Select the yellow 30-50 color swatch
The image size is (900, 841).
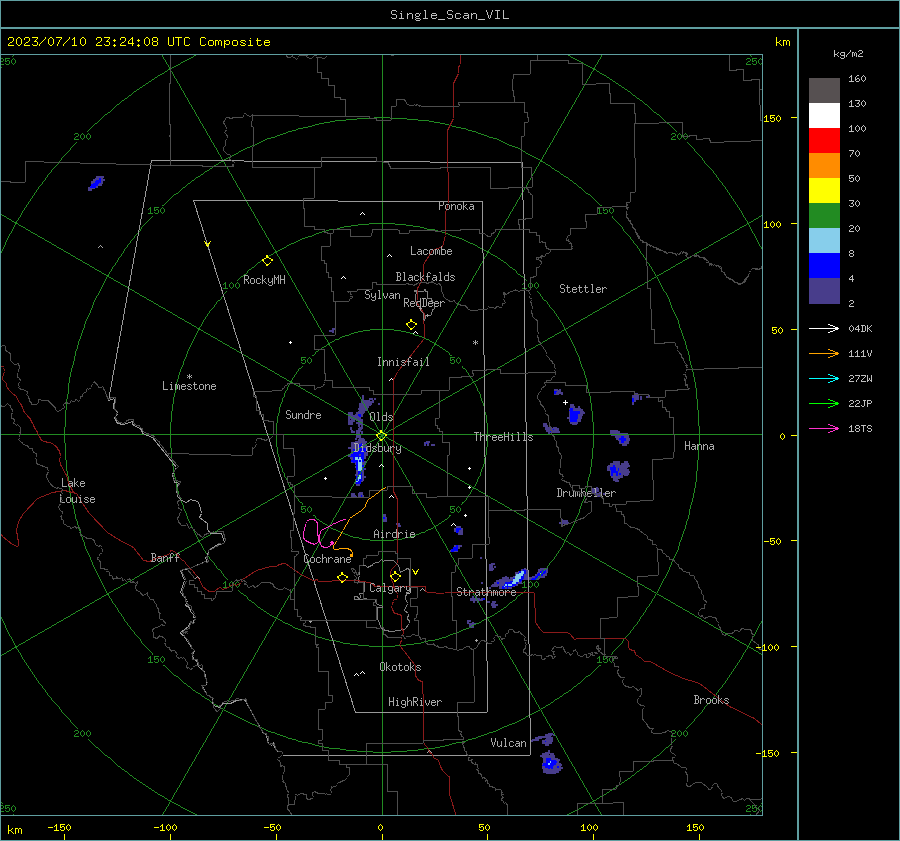[824, 191]
